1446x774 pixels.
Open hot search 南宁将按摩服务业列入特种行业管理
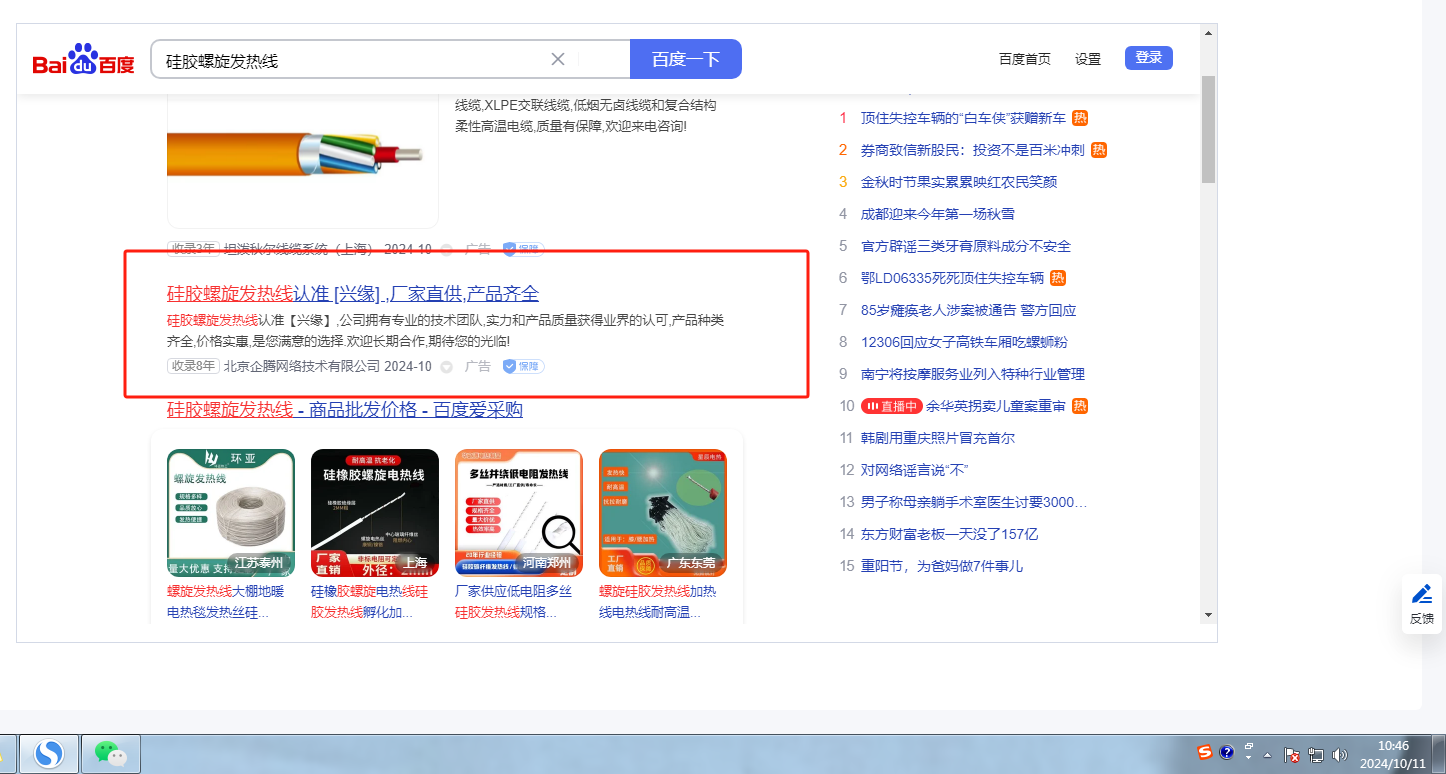[973, 374]
